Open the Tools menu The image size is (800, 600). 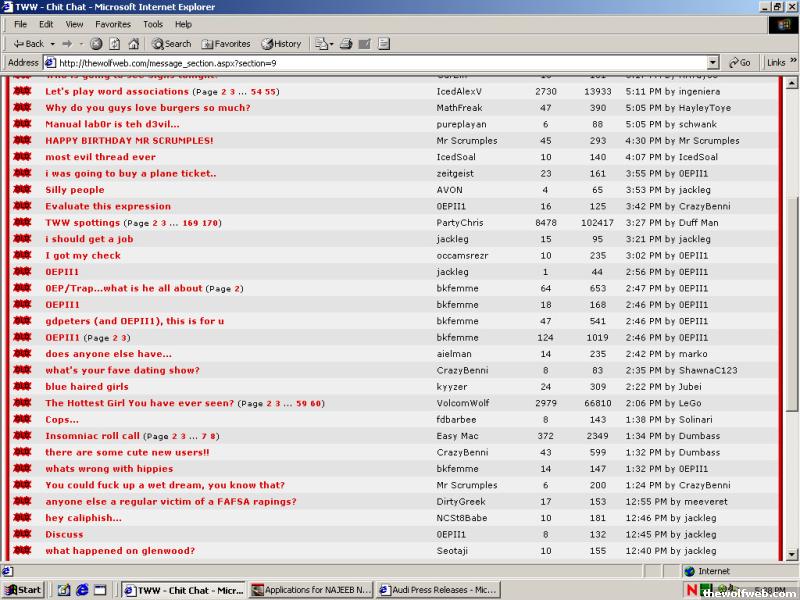click(x=152, y=24)
